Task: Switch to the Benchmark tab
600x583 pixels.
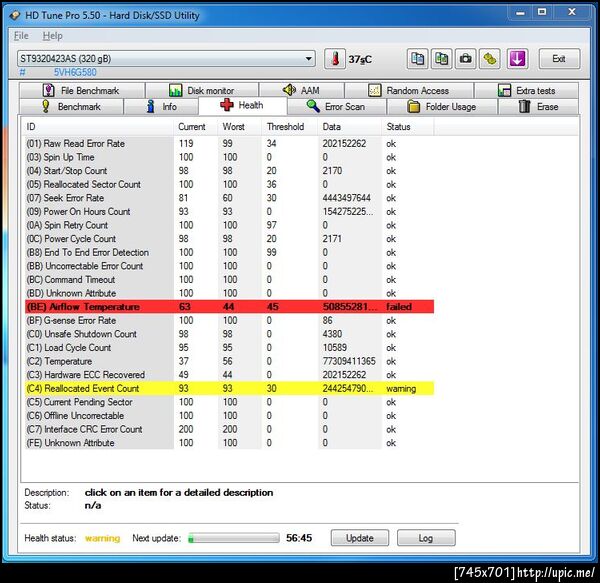Action: pos(71,107)
